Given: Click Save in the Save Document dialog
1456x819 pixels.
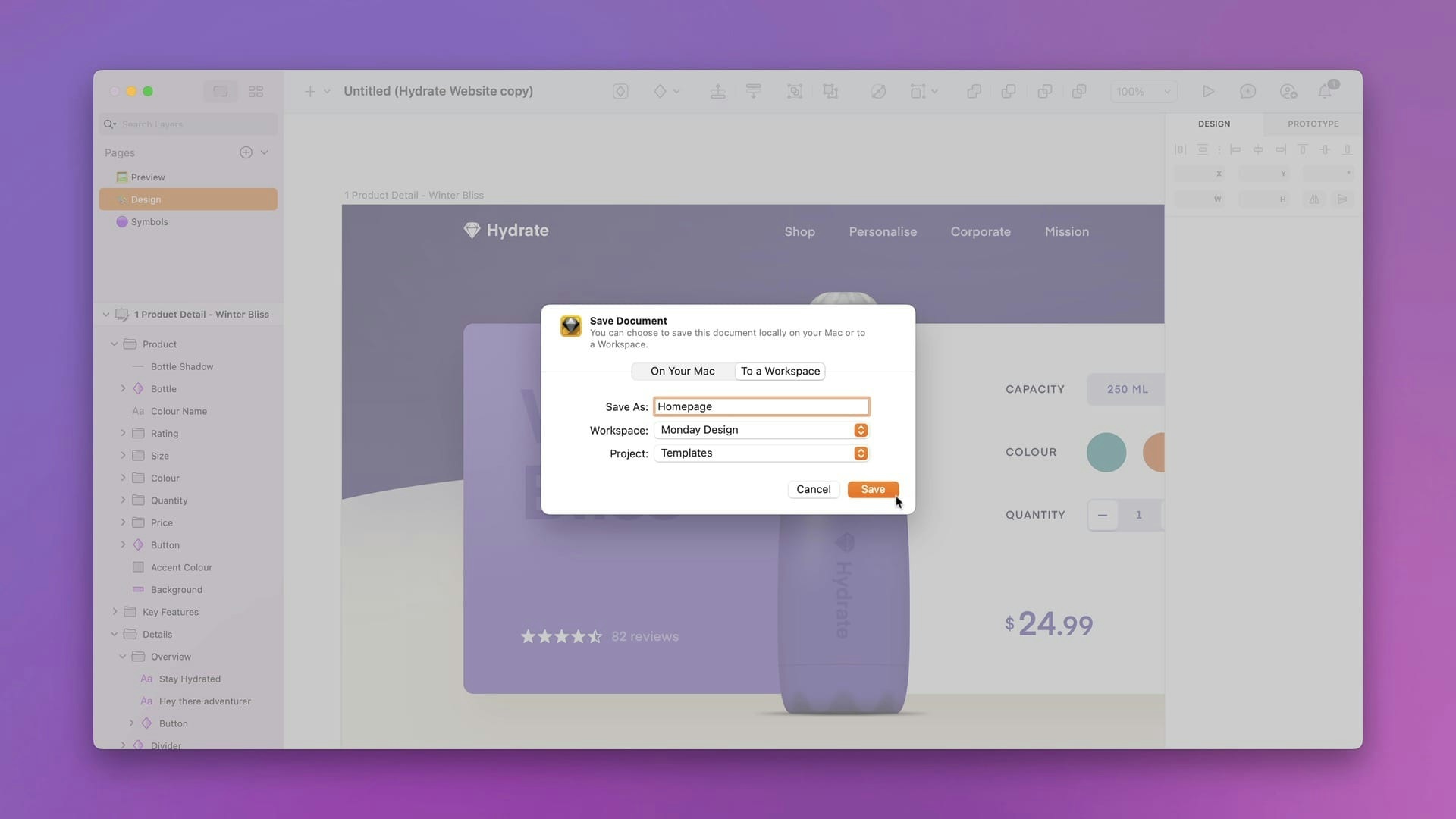Looking at the screenshot, I should pos(873,489).
